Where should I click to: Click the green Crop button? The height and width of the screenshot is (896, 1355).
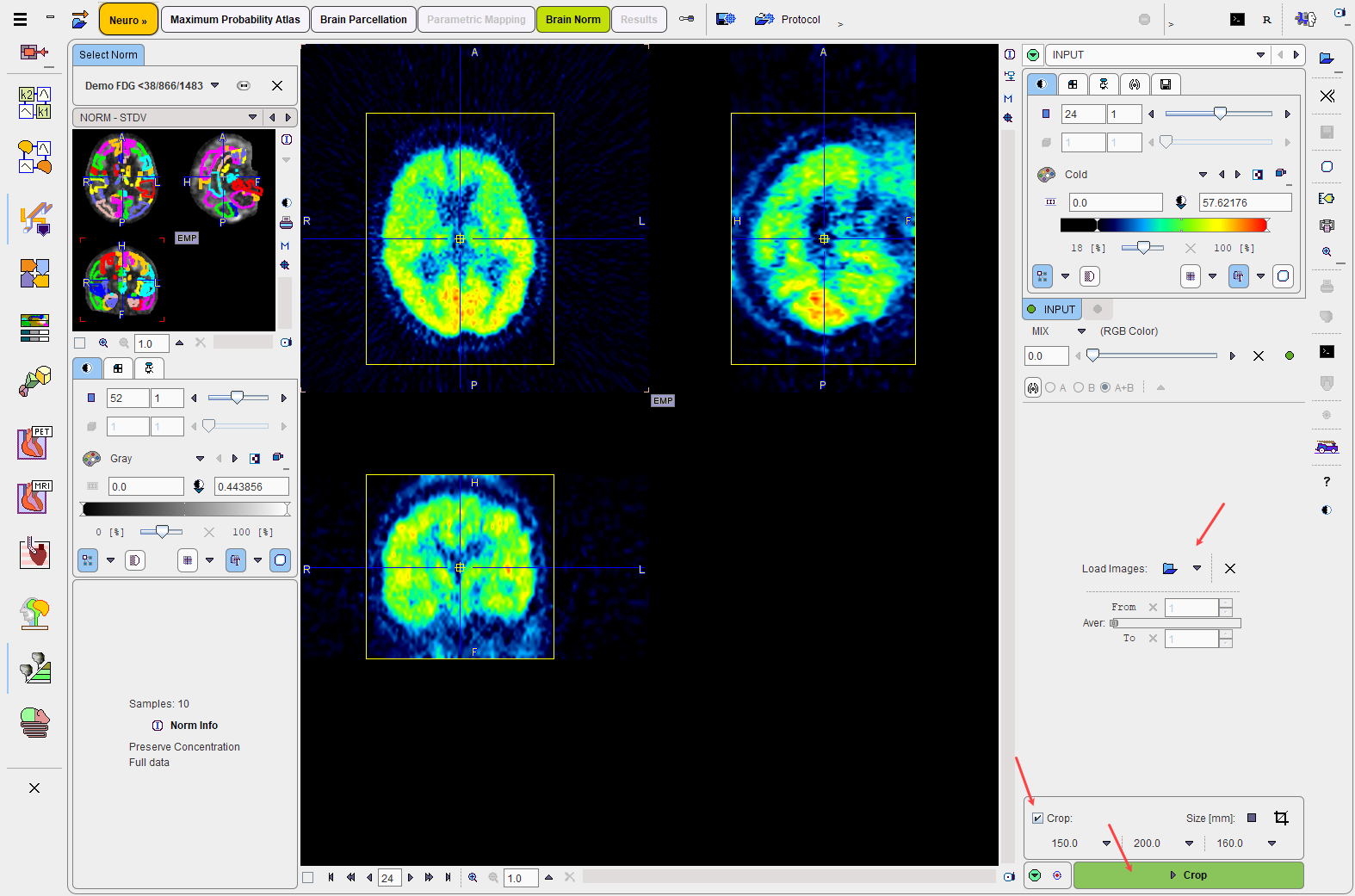tap(1188, 875)
